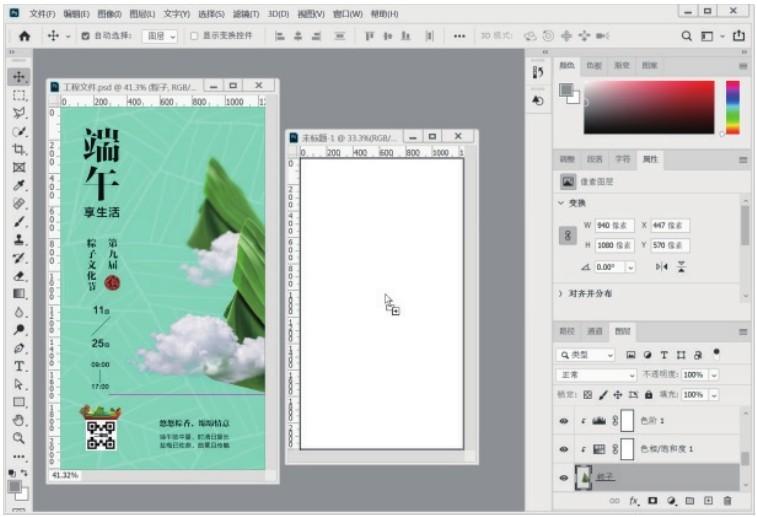Click the delete layer trash icon
Viewport: 757px width, 517px height.
pyautogui.click(x=727, y=500)
